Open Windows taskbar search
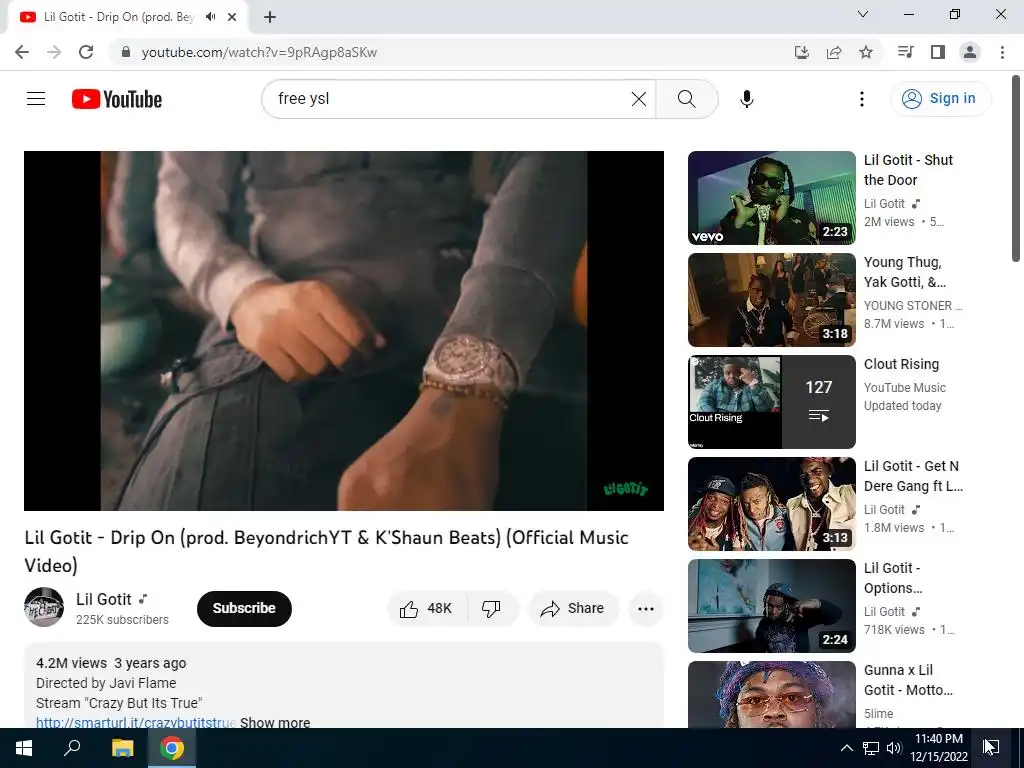The image size is (1024, 768). click(72, 748)
